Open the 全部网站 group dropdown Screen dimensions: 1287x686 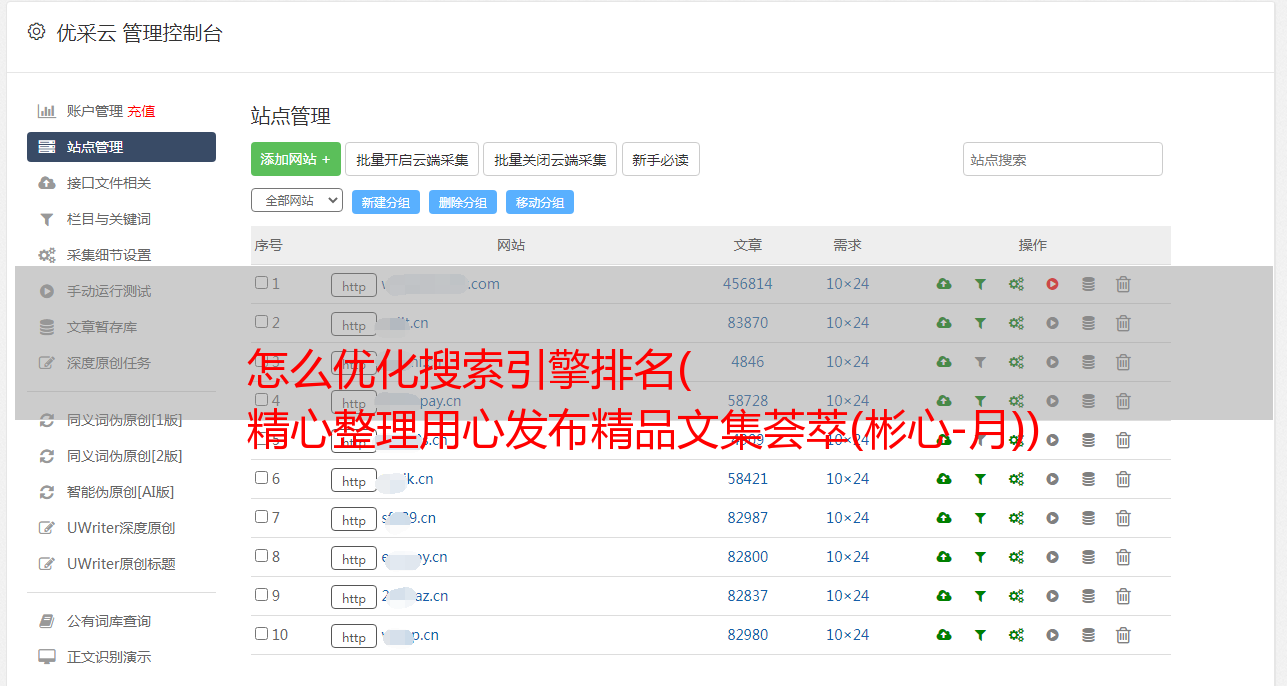297,200
